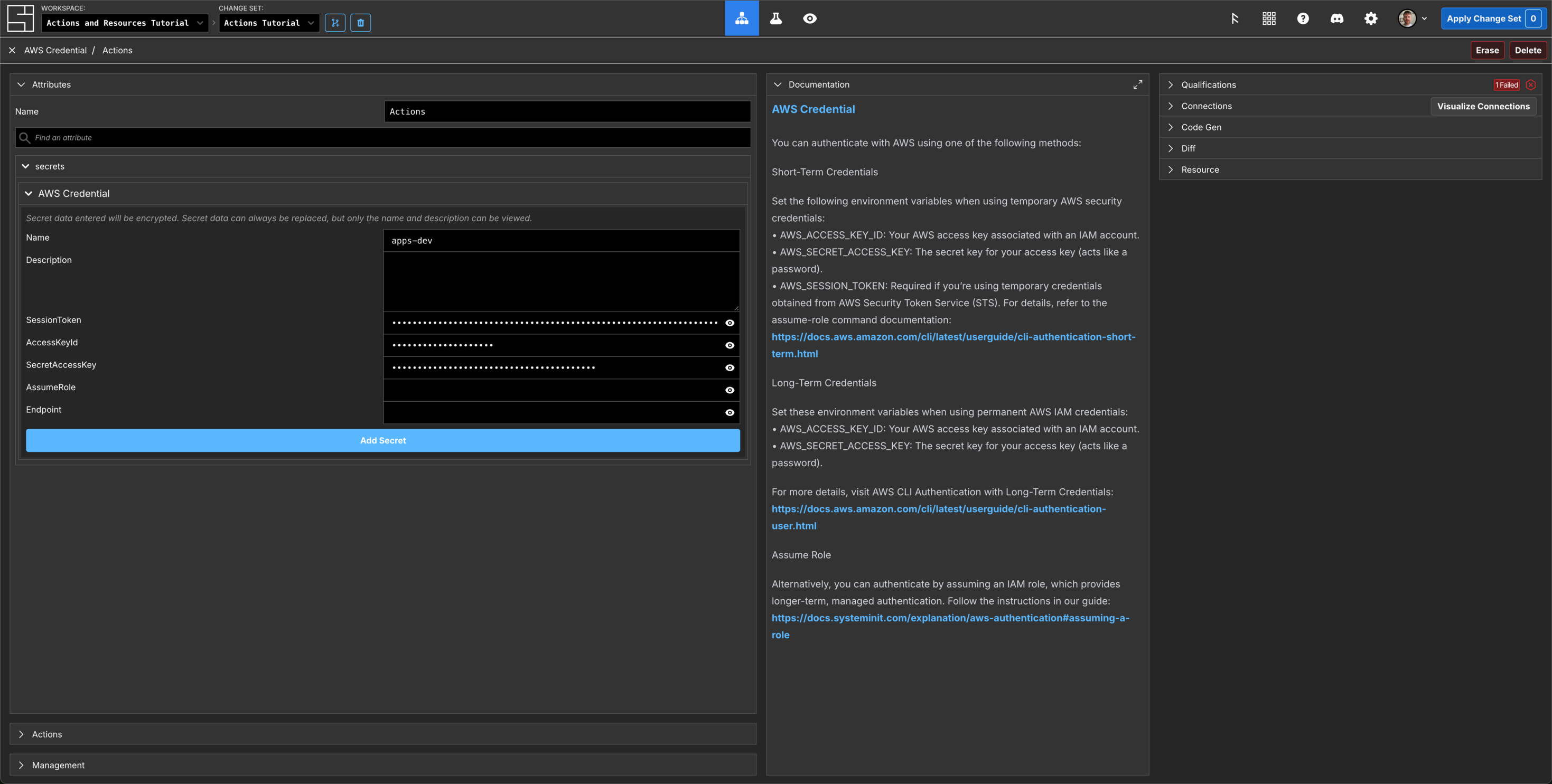The image size is (1552, 784).
Task: Open the Workspace dropdown
Action: (x=125, y=23)
